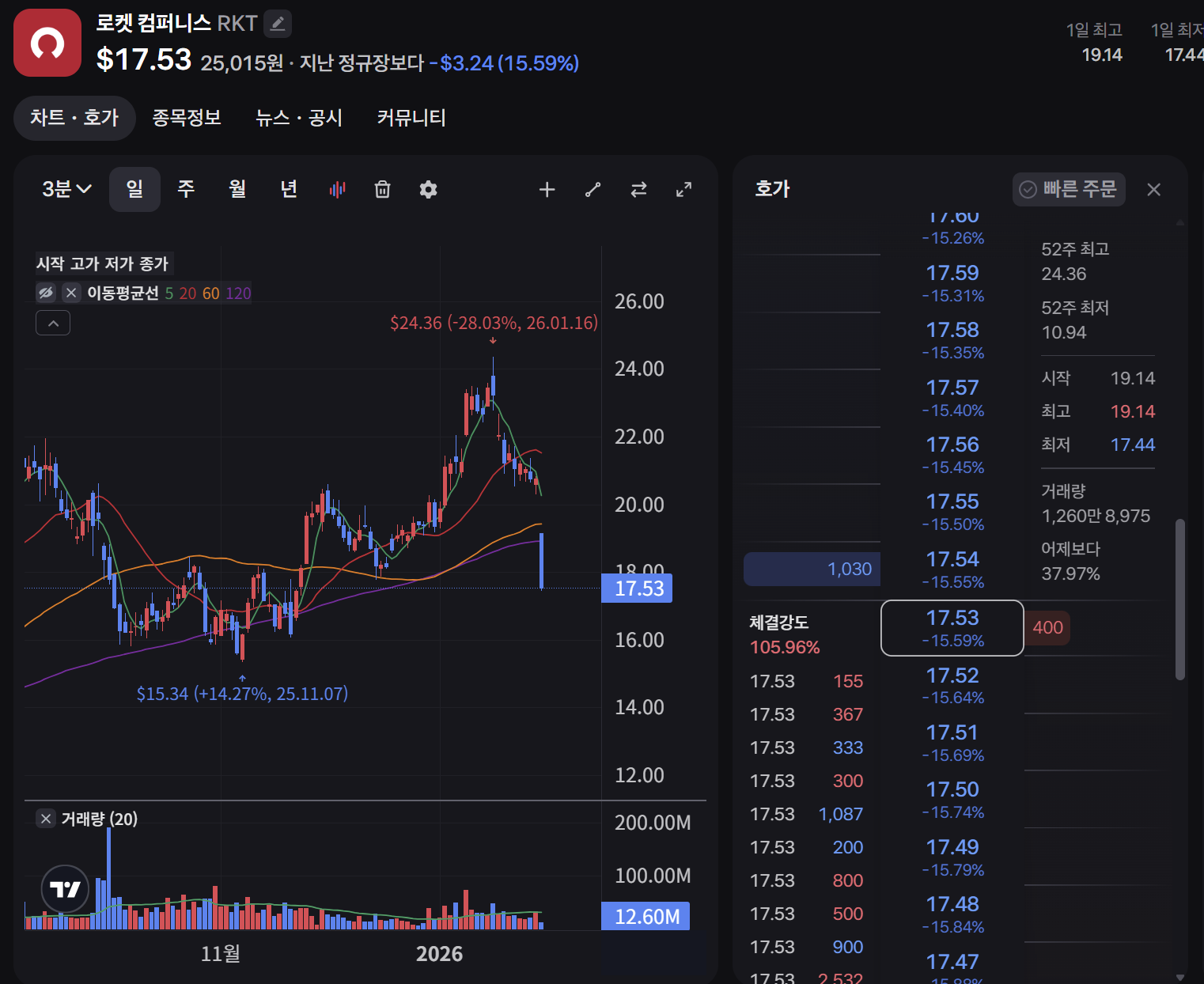The width and height of the screenshot is (1204, 984).
Task: Click the $15.34 low price annotation
Action: pos(242,694)
